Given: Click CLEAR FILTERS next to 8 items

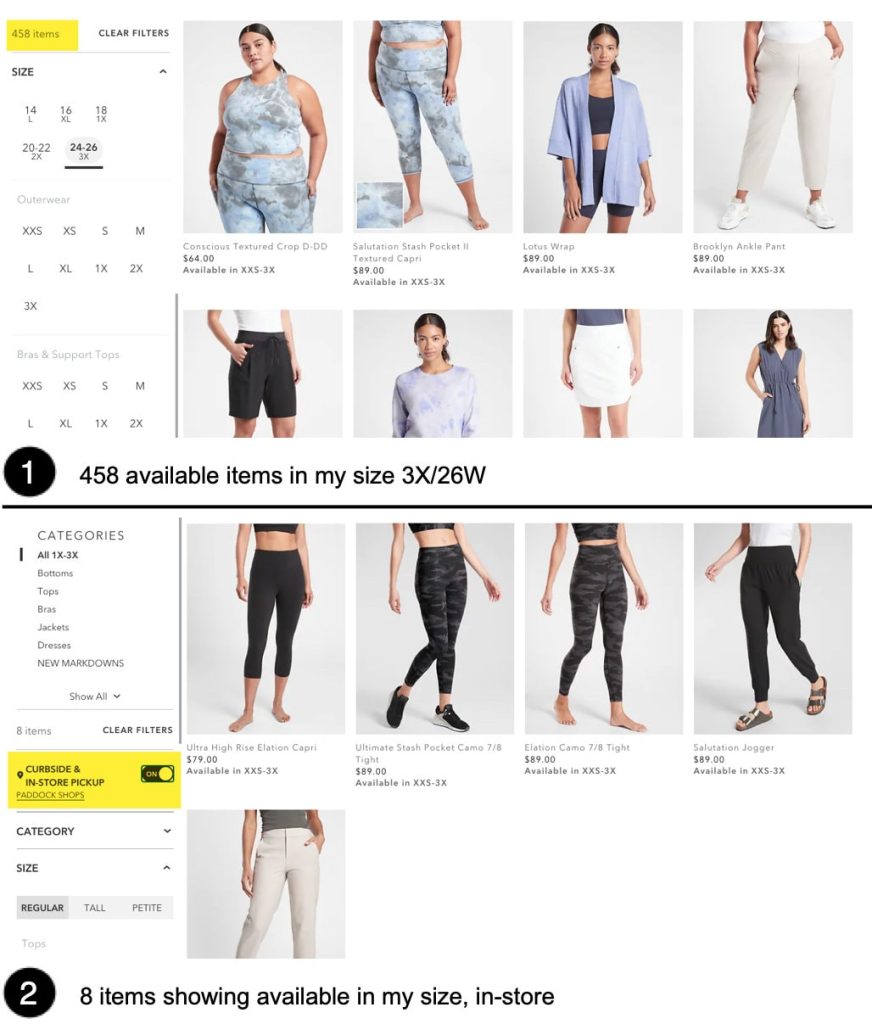Looking at the screenshot, I should (x=137, y=729).
